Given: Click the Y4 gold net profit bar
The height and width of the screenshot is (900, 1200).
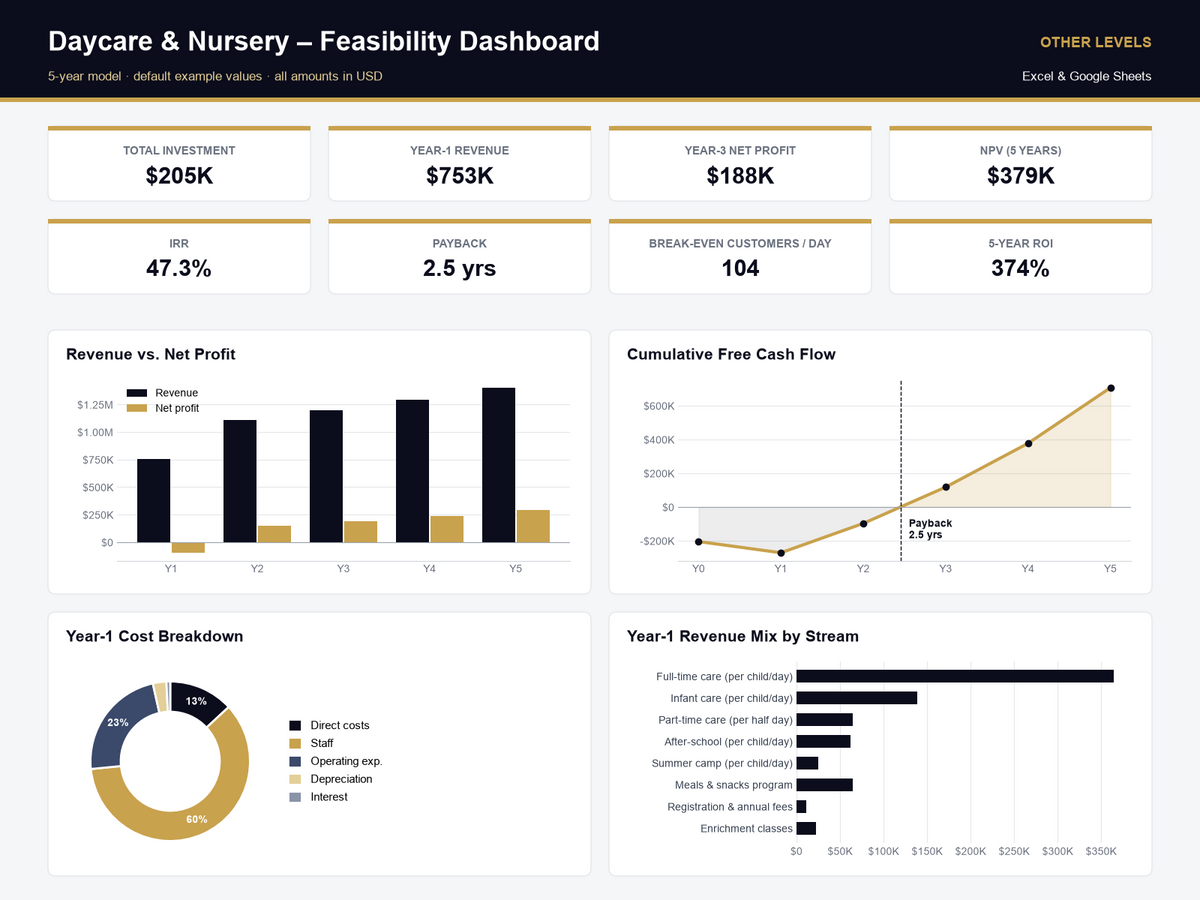Looking at the screenshot, I should click(x=447, y=529).
